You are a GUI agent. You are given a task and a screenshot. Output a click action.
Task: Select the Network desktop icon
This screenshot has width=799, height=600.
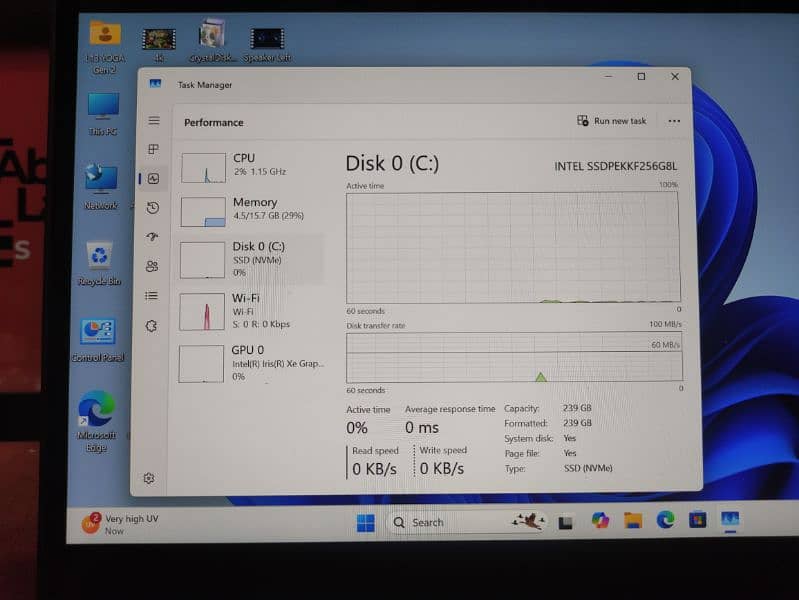pos(101,187)
